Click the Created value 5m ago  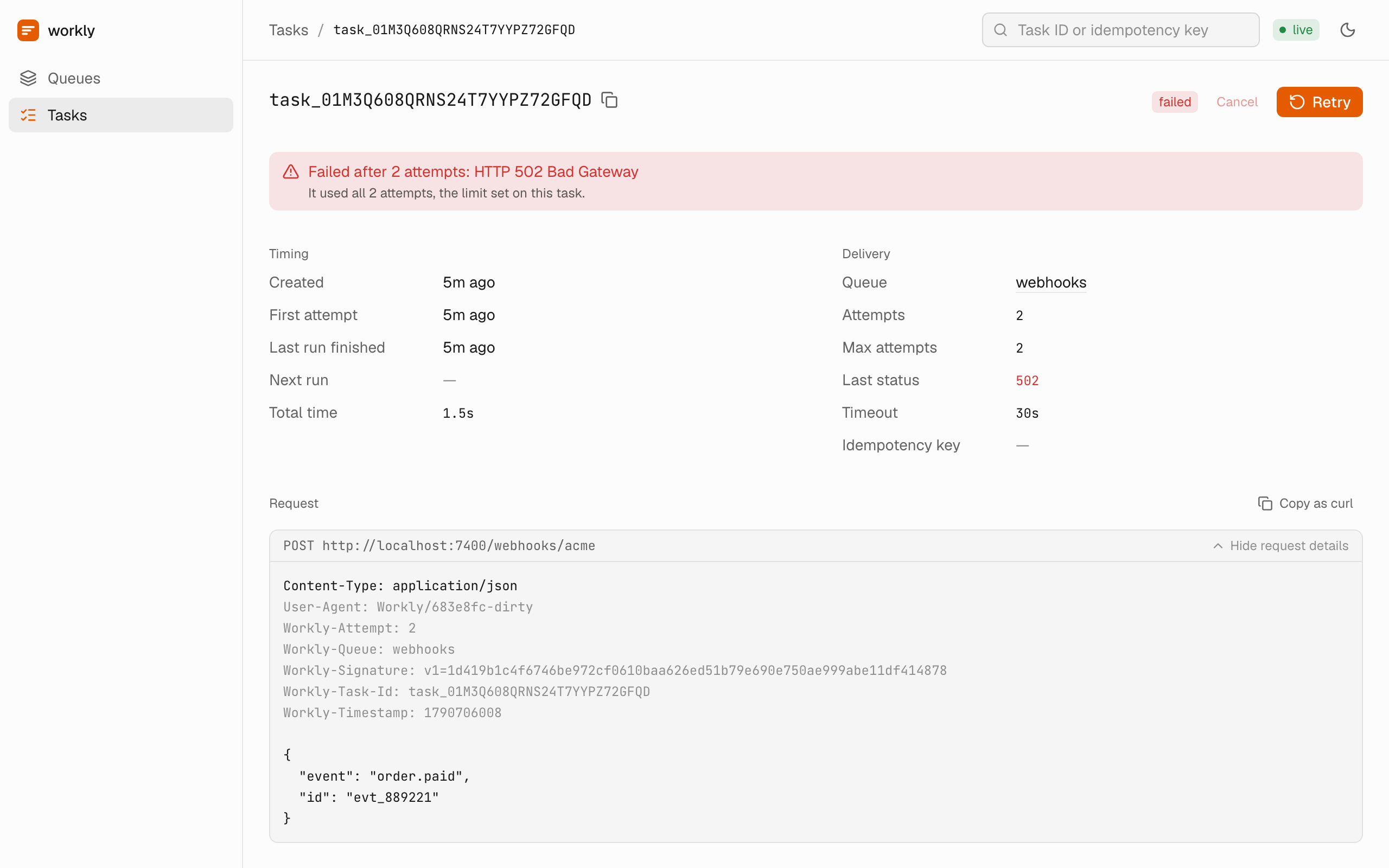pos(468,283)
